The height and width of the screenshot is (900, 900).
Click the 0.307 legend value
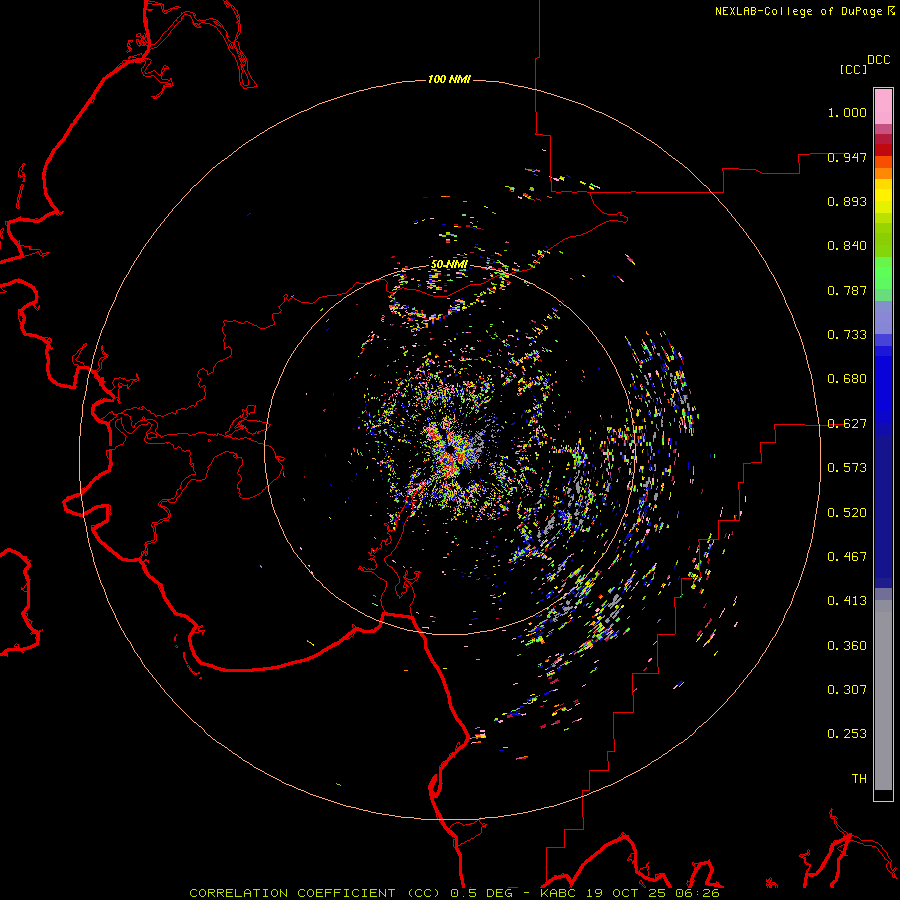[847, 690]
